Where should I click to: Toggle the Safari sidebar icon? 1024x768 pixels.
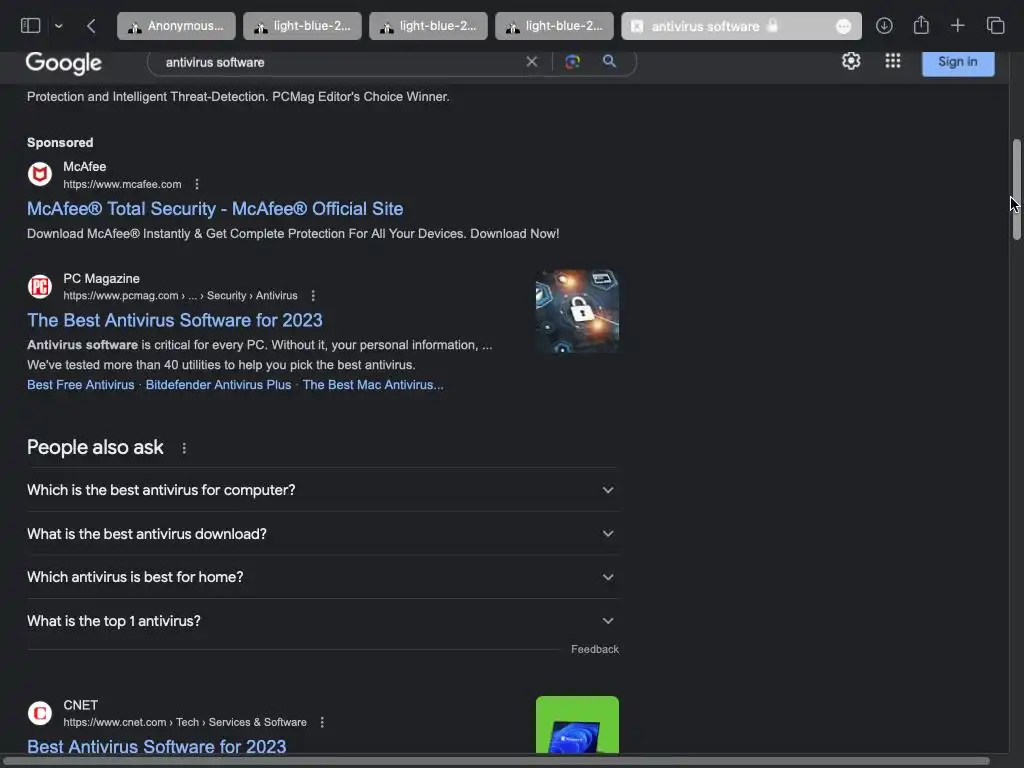coord(31,25)
